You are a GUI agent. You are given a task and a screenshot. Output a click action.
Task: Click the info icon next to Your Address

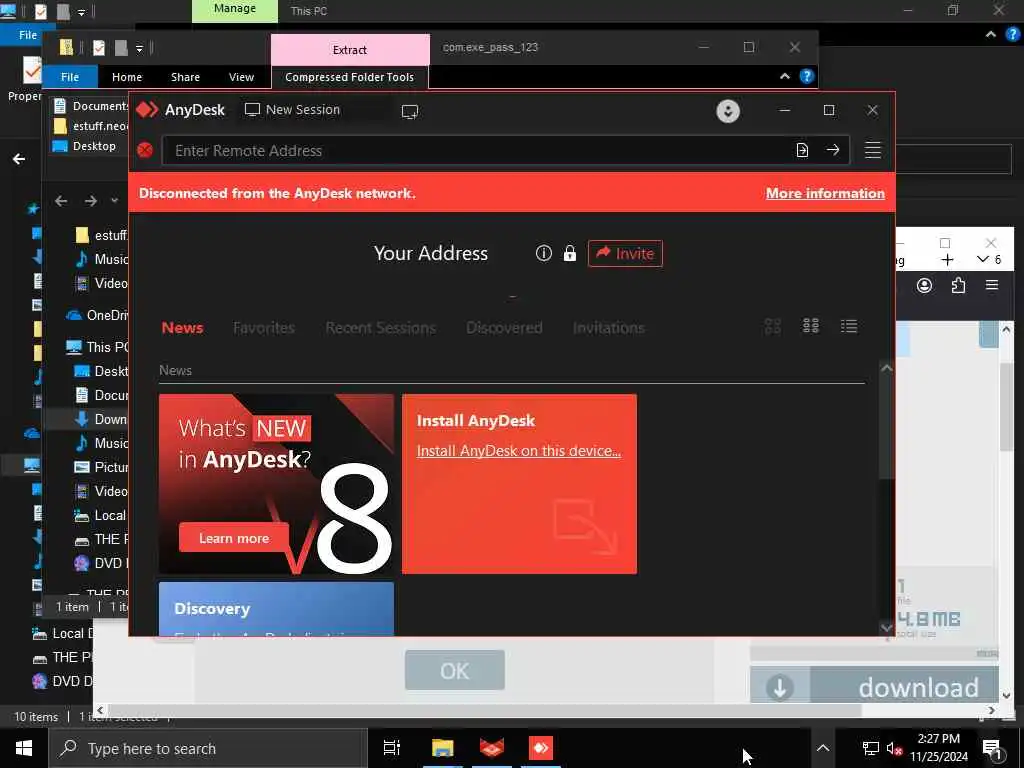[543, 253]
